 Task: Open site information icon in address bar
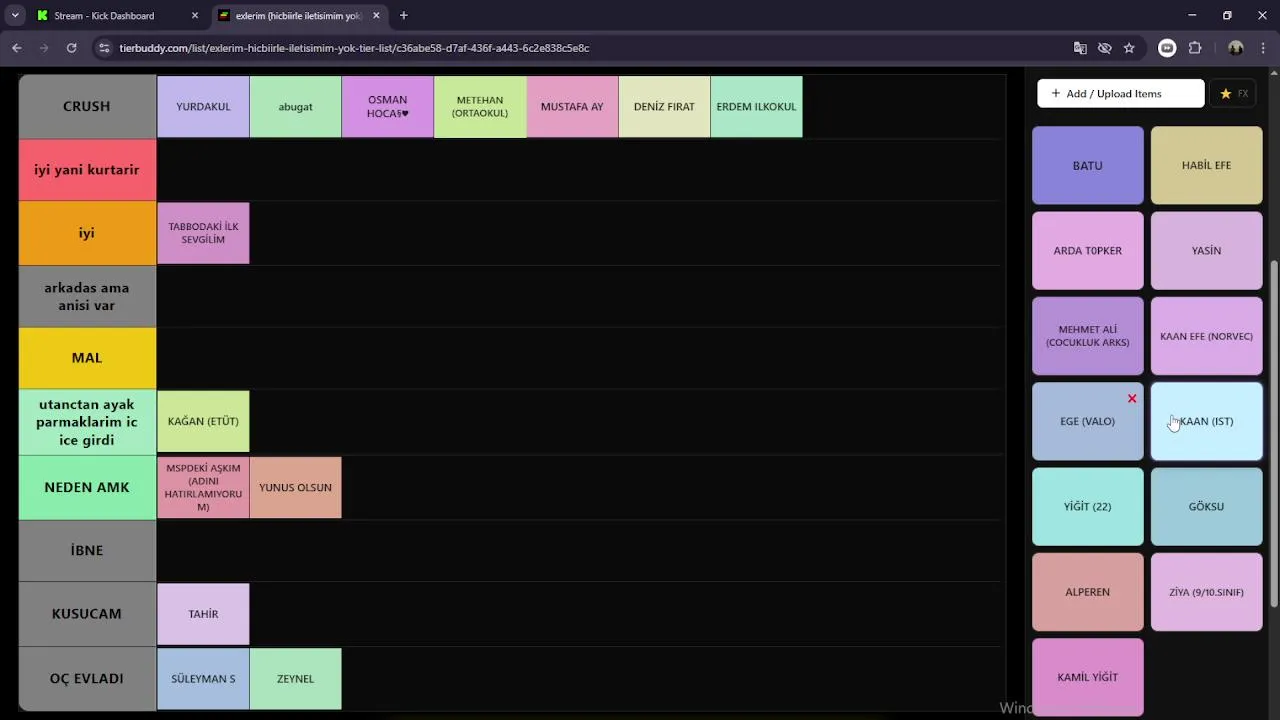[104, 48]
